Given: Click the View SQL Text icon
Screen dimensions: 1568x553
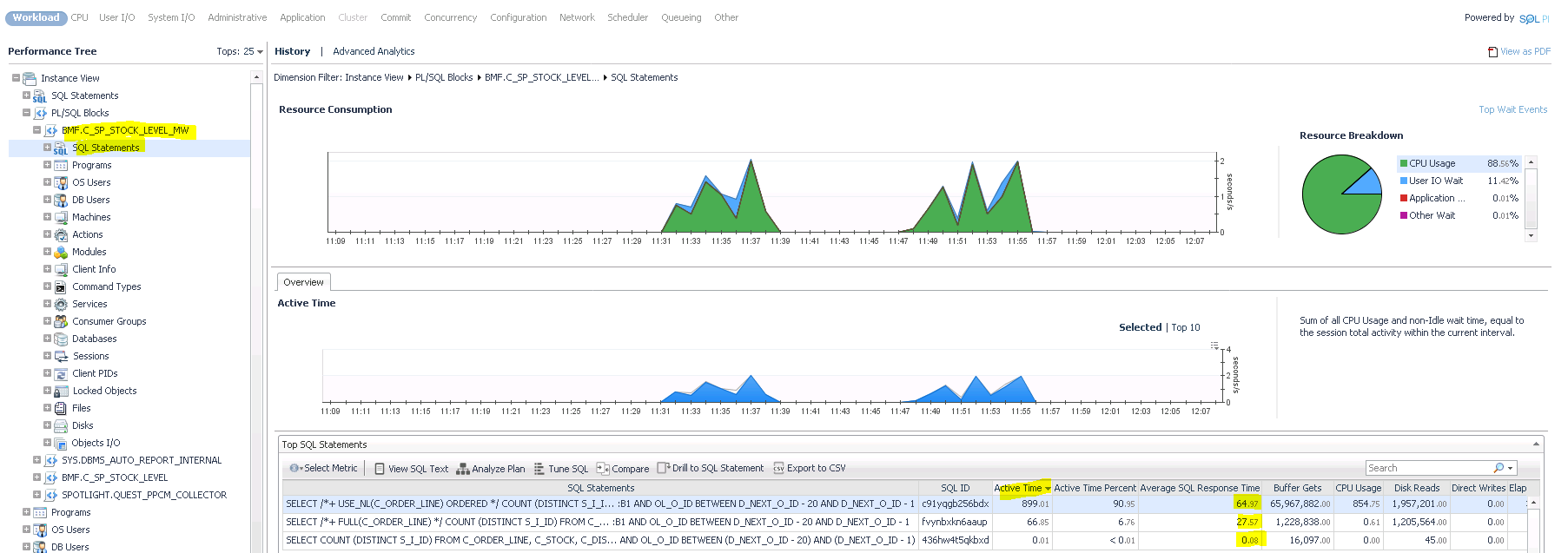Looking at the screenshot, I should [380, 469].
